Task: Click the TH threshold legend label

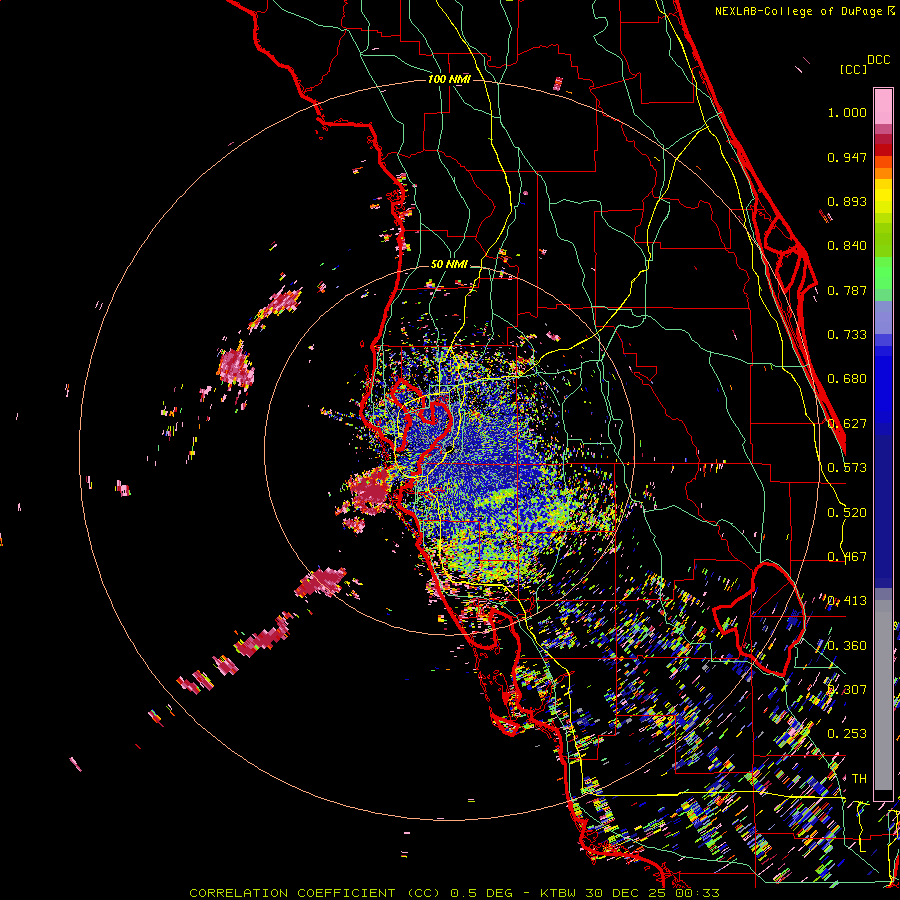Action: coord(859,779)
